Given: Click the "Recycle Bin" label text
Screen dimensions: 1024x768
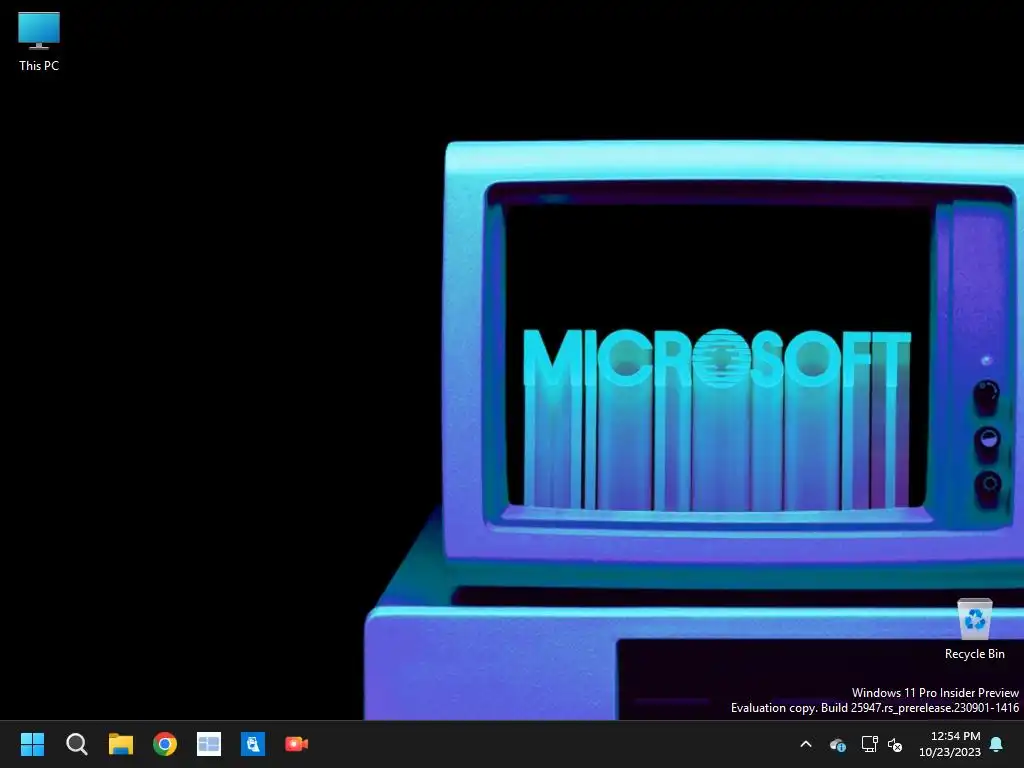Looking at the screenshot, I should 974,654.
